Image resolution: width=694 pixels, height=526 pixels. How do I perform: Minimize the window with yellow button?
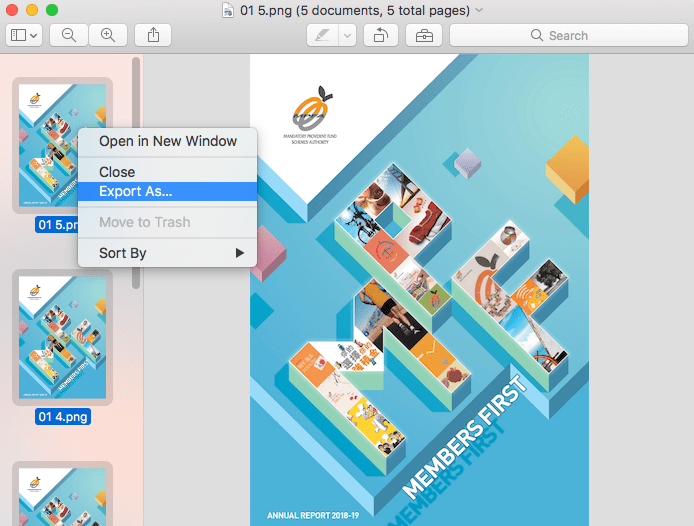[32, 10]
